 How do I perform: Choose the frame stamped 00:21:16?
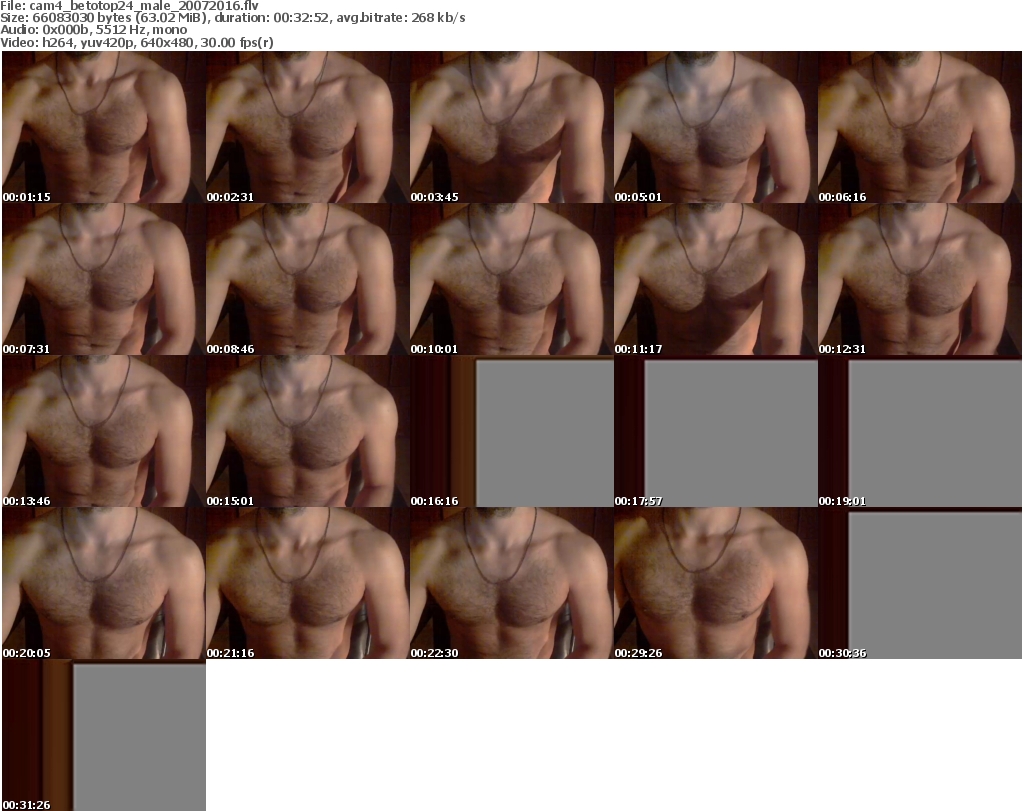pos(308,583)
